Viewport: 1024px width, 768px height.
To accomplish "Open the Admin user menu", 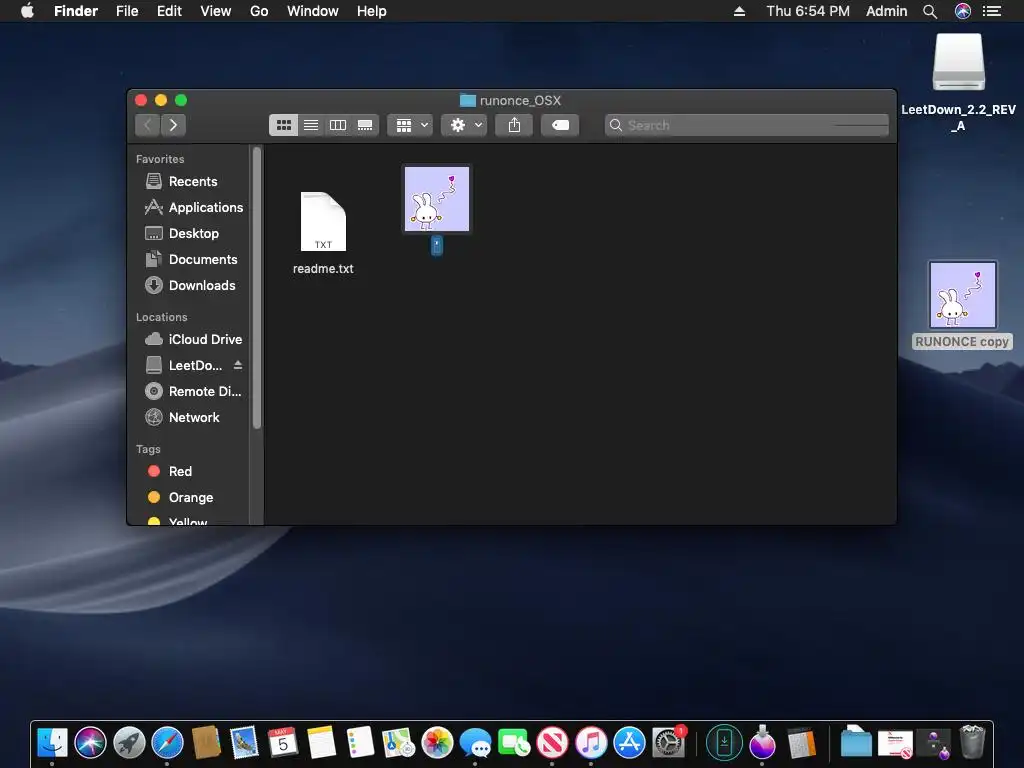I will pyautogui.click(x=886, y=11).
